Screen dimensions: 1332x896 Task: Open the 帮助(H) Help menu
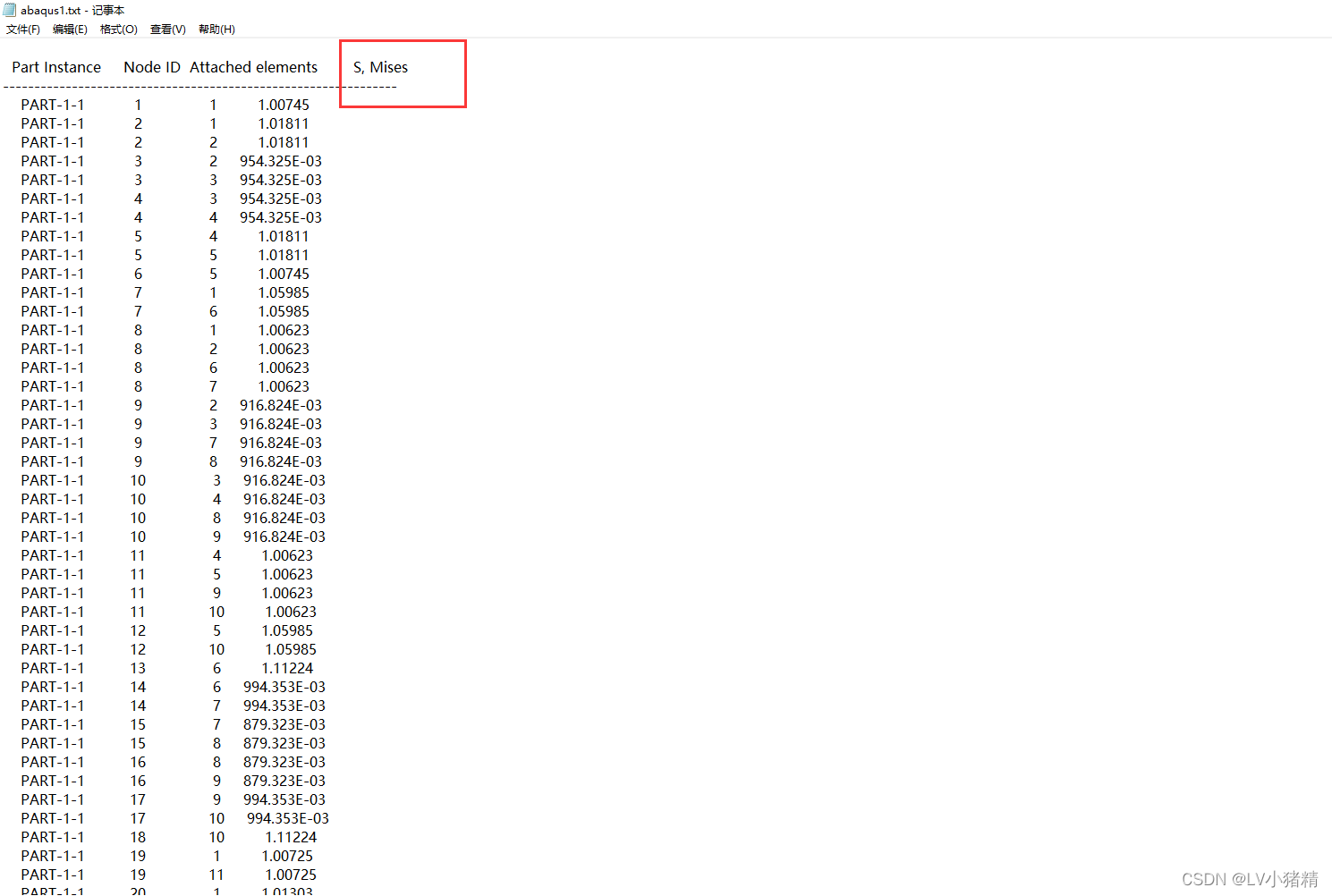click(x=216, y=30)
